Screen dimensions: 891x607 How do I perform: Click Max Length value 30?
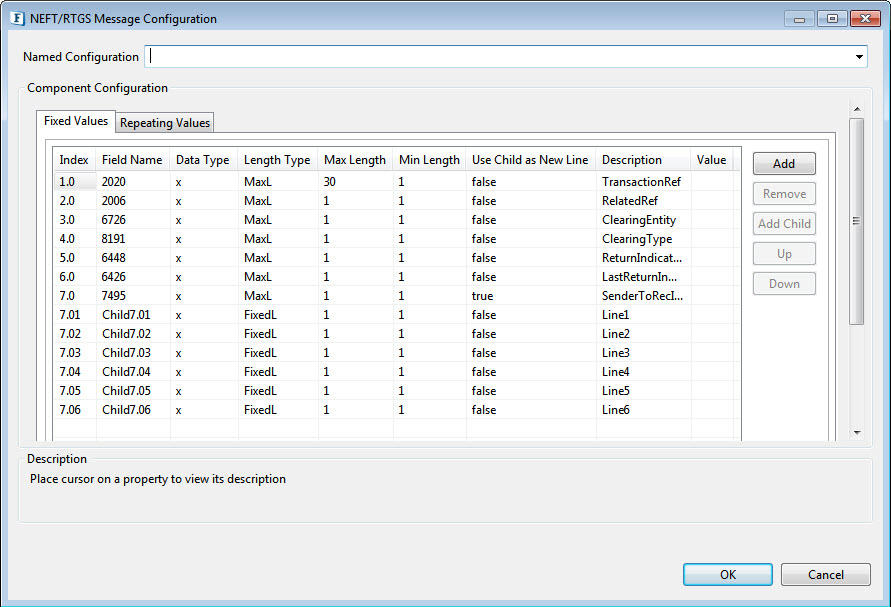coord(330,182)
